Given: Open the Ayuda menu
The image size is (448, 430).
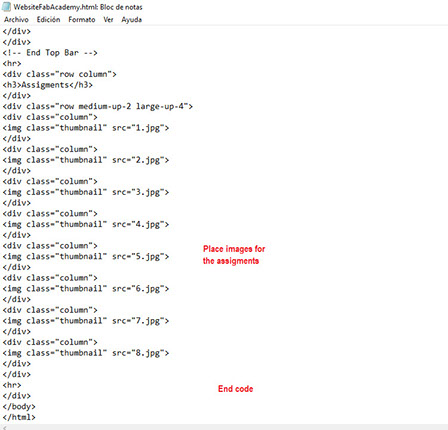Looking at the screenshot, I should (x=131, y=20).
